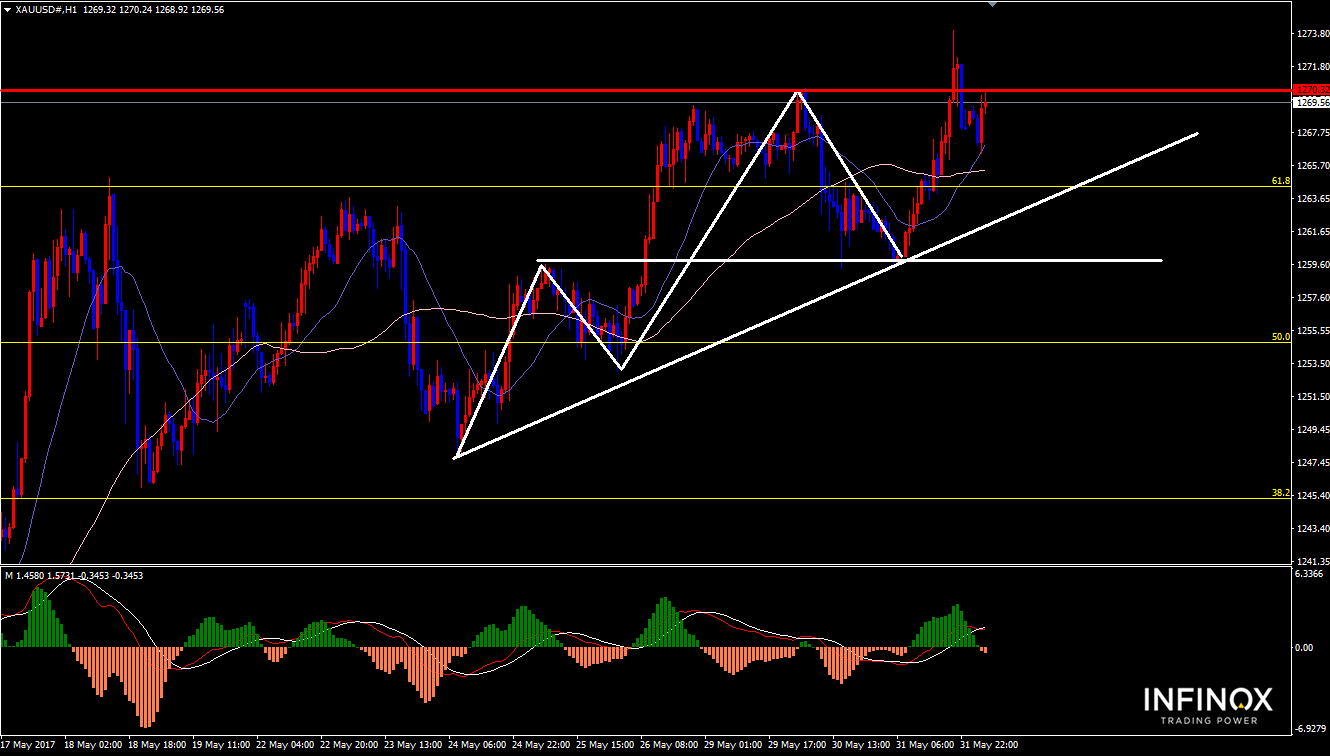Select the red 1270.32 price level tag

[x=1311, y=90]
